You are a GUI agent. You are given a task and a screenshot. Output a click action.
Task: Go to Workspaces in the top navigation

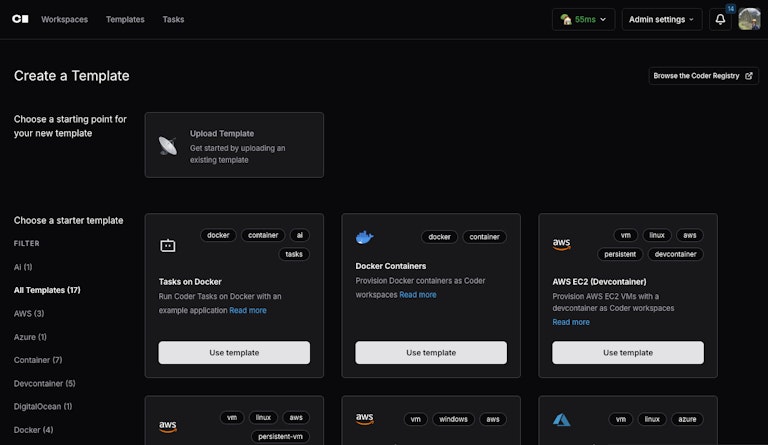click(65, 20)
